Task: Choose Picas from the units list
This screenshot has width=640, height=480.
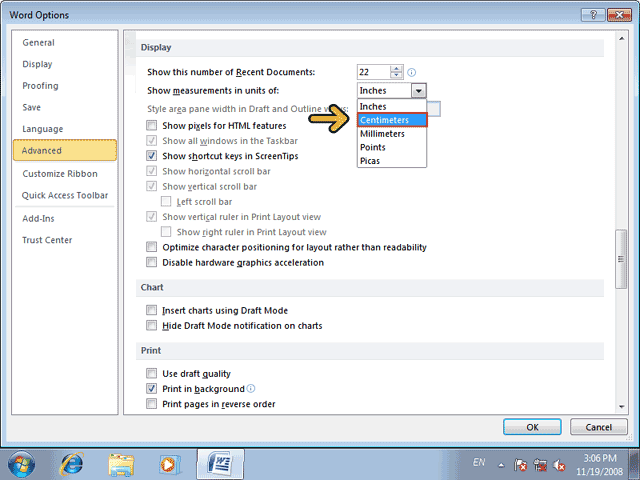Action: [392, 161]
